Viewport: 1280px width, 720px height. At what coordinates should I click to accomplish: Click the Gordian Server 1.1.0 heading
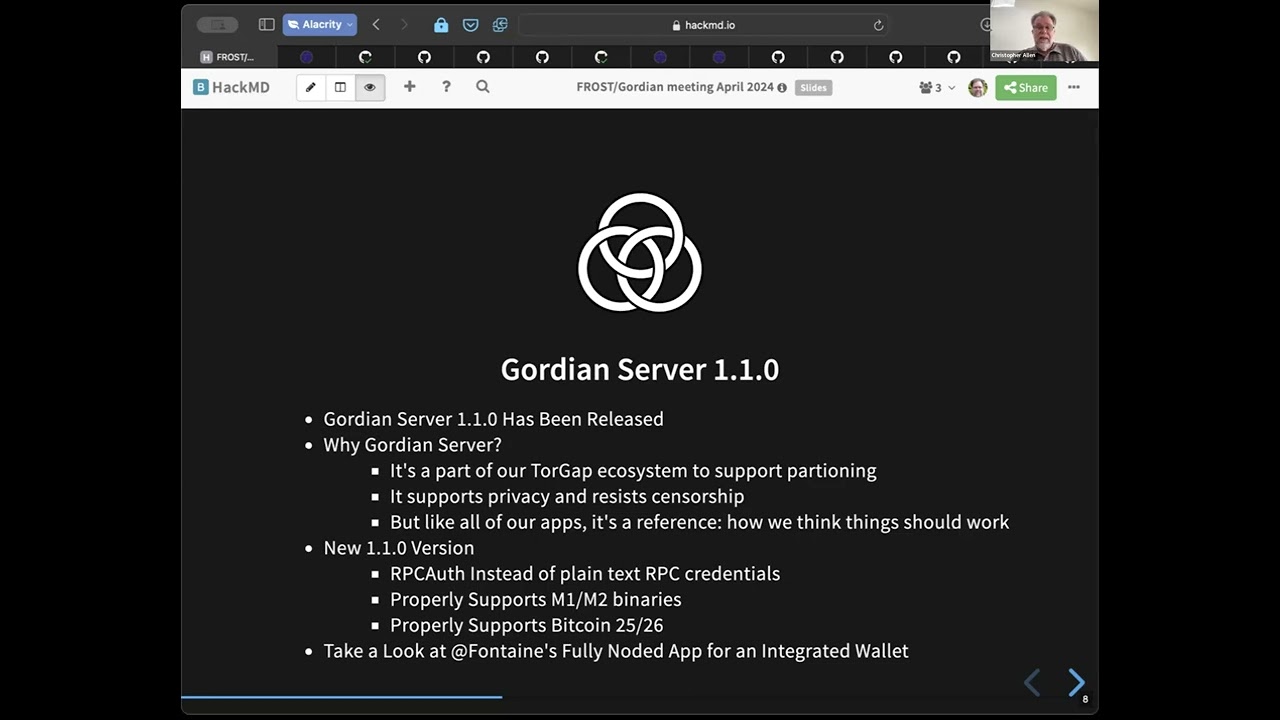640,369
